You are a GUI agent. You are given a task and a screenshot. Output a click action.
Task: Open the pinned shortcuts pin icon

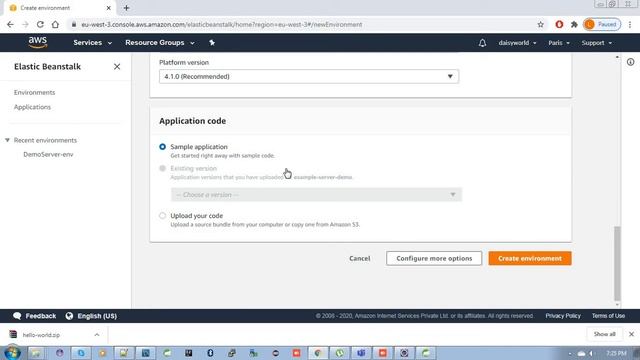click(x=212, y=42)
